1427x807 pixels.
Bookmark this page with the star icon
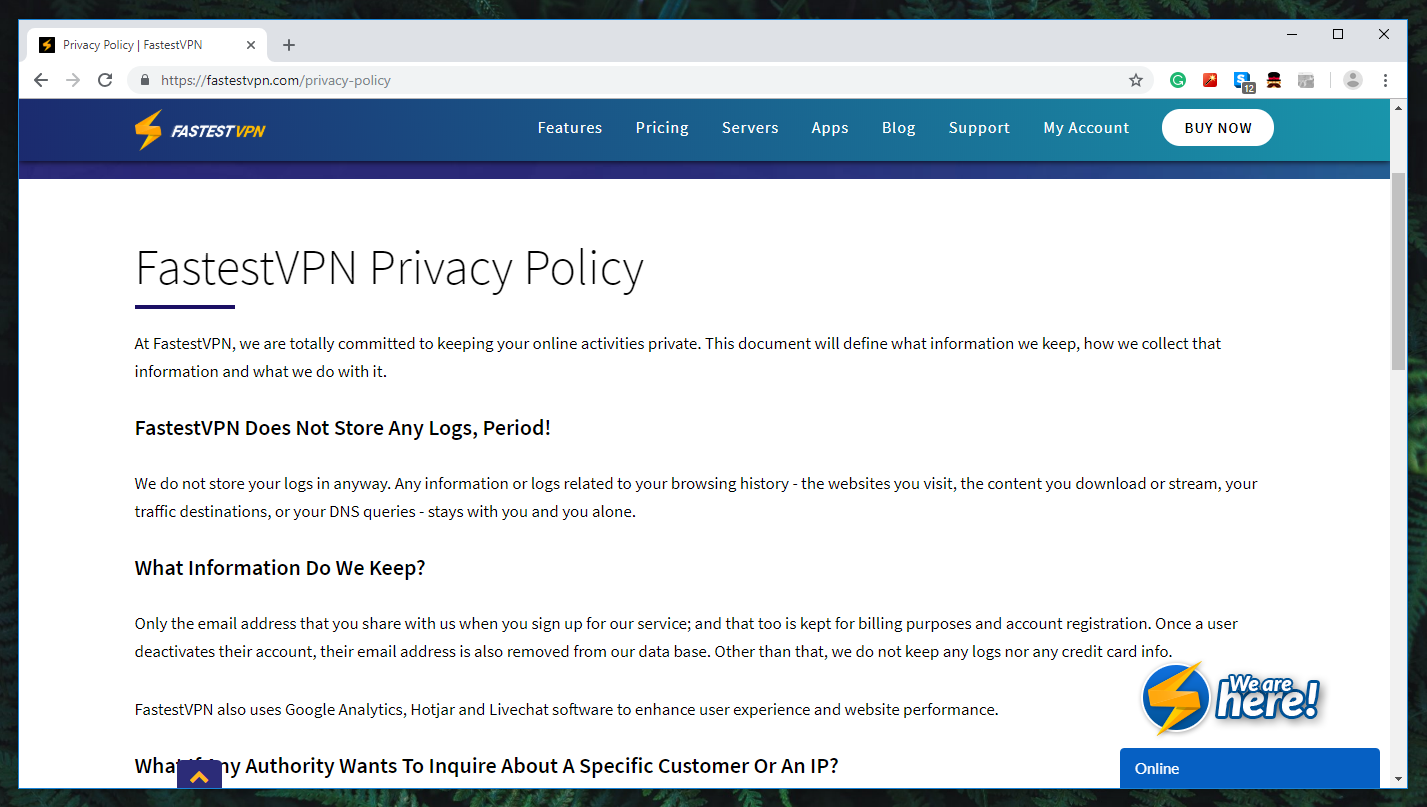tap(1136, 80)
